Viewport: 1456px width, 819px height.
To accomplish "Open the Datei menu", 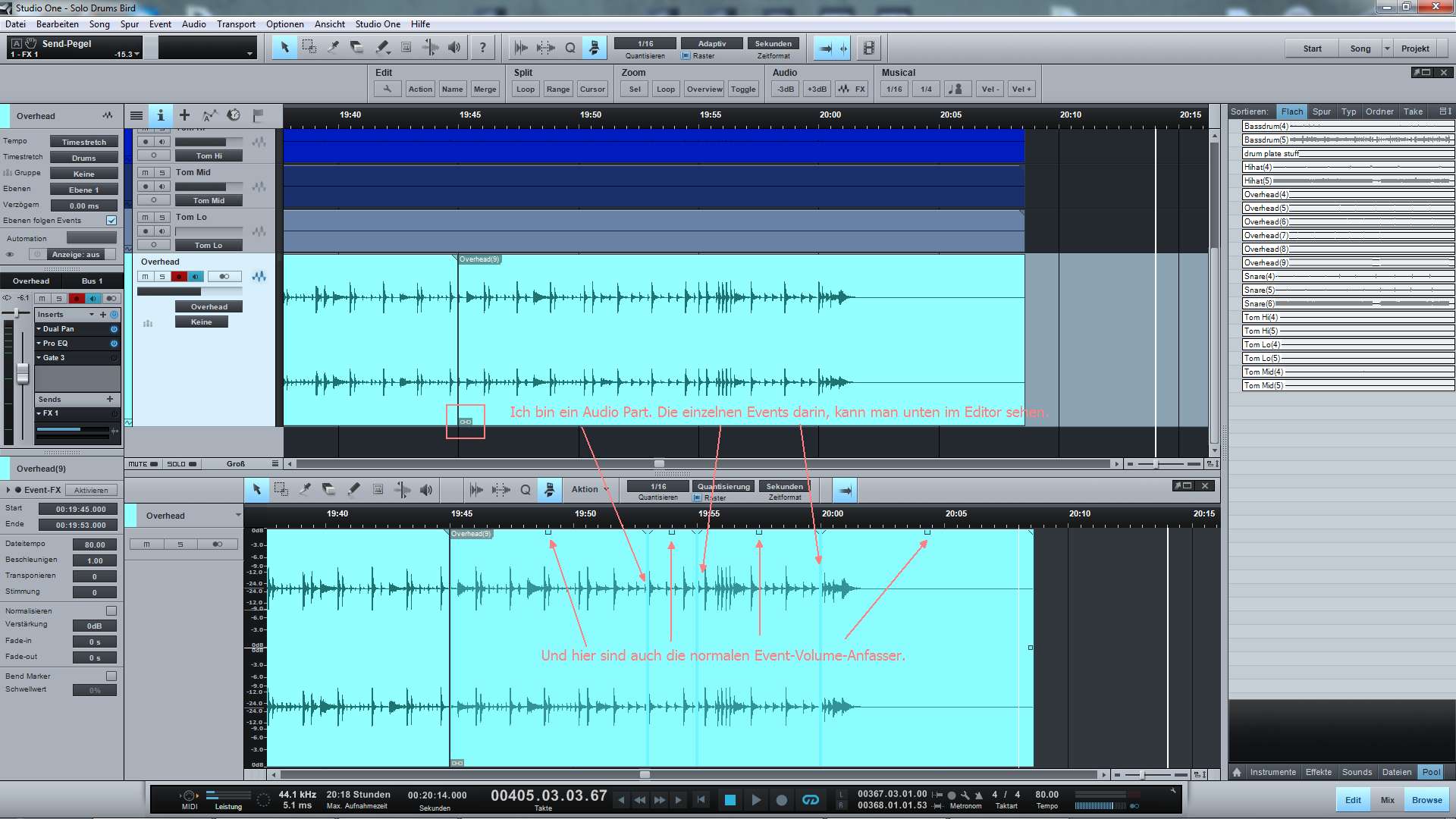I will click(x=15, y=24).
